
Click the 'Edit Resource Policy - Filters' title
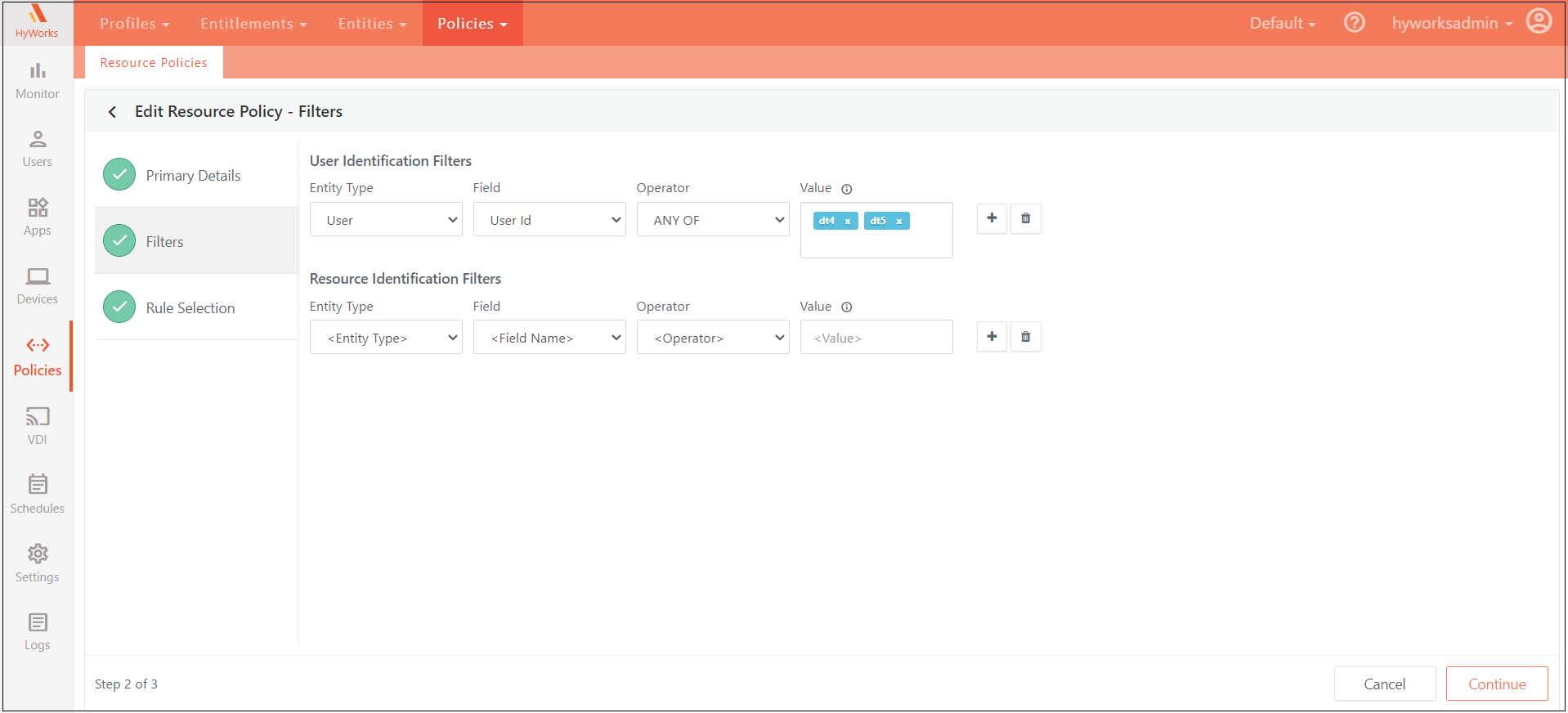[x=239, y=112]
